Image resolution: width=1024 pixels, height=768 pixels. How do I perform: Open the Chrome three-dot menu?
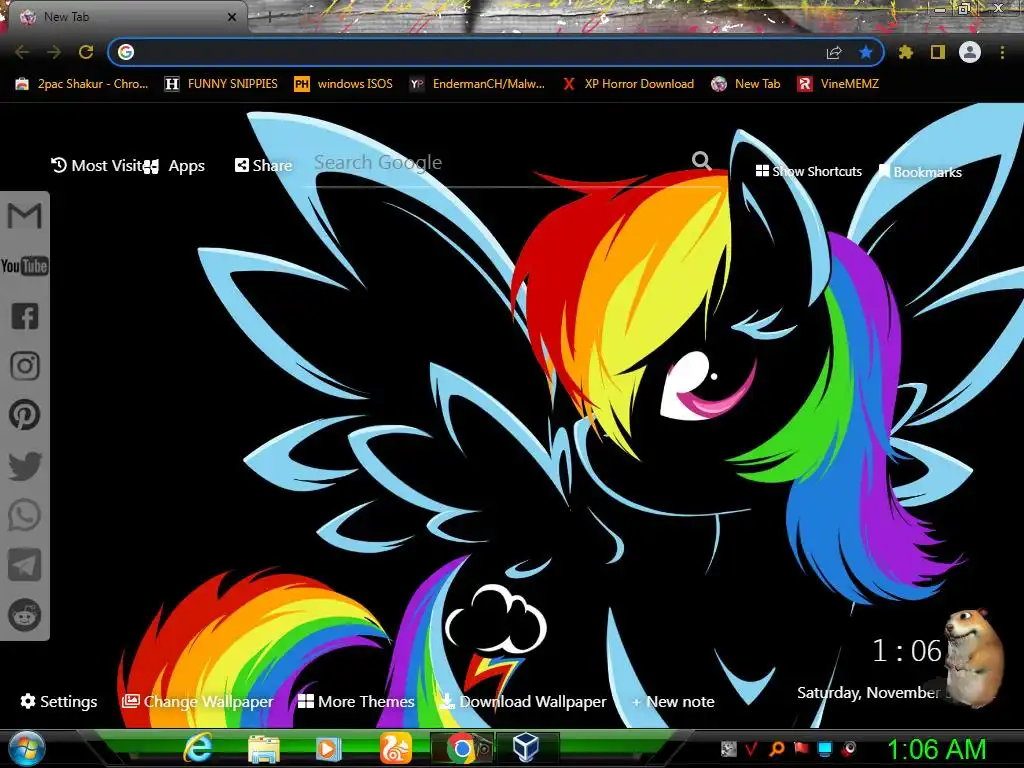click(1002, 52)
